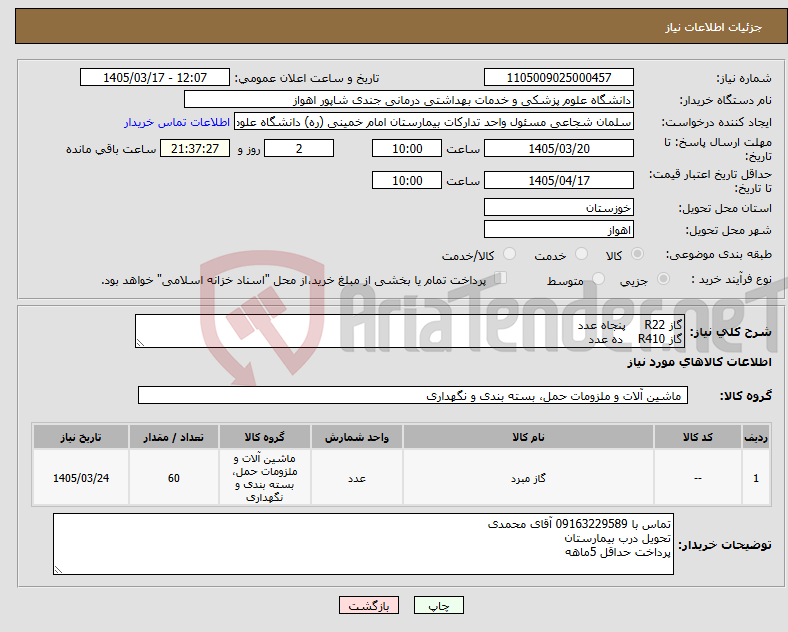Click the بازگشت (back) button
This screenshot has width=788, height=632.
(x=369, y=605)
